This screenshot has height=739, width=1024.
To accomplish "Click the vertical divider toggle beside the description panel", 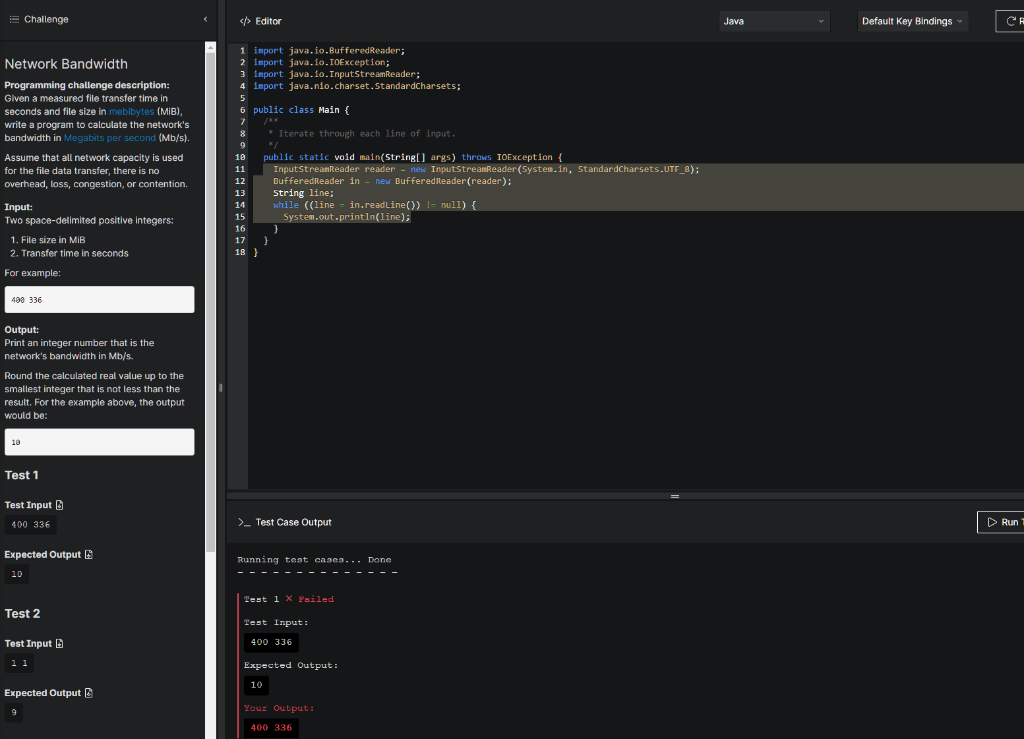I will coord(220,387).
